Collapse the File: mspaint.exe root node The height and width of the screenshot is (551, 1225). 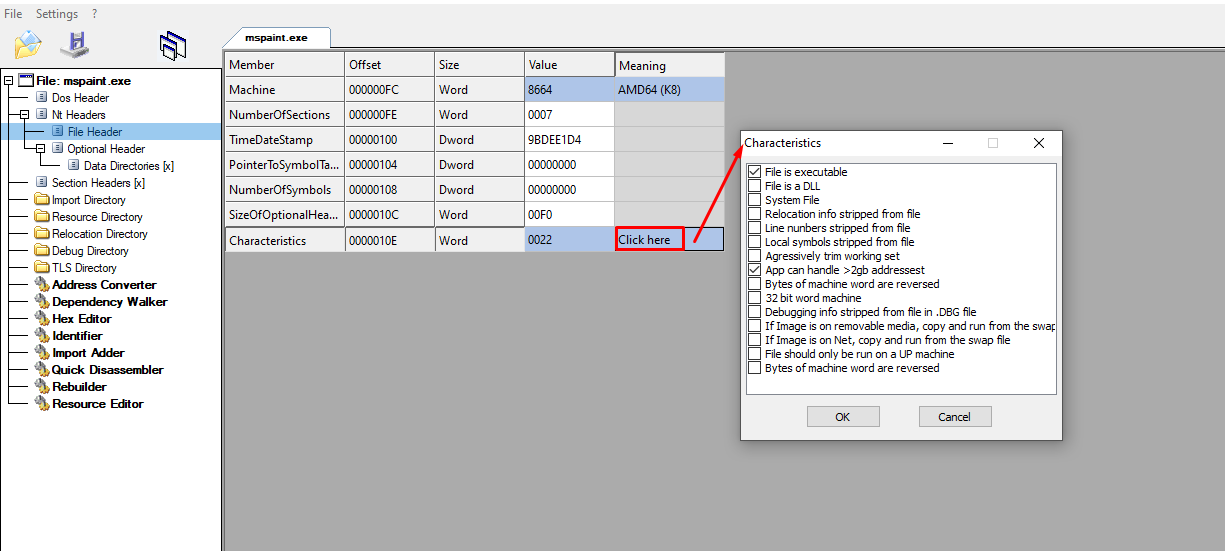tap(9, 81)
